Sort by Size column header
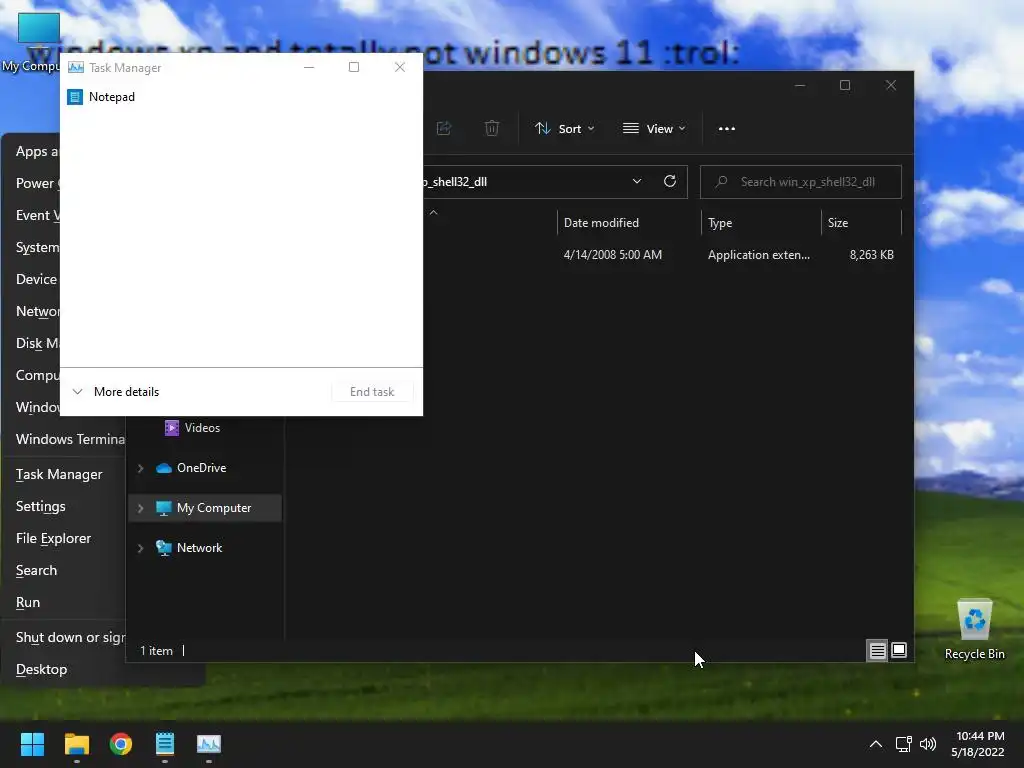 tap(861, 223)
